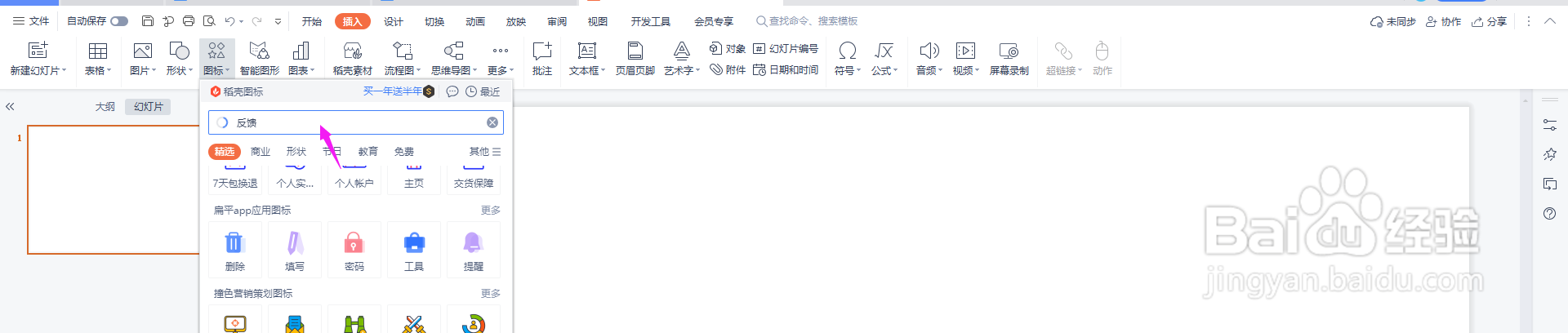Click the undo arrow icon
1568x333 pixels.
click(230, 21)
